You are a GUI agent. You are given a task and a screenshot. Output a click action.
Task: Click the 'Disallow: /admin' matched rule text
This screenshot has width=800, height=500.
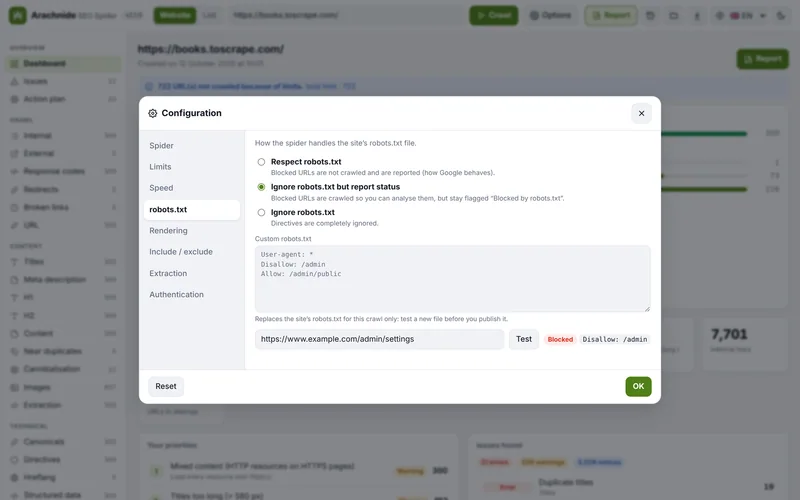615,339
